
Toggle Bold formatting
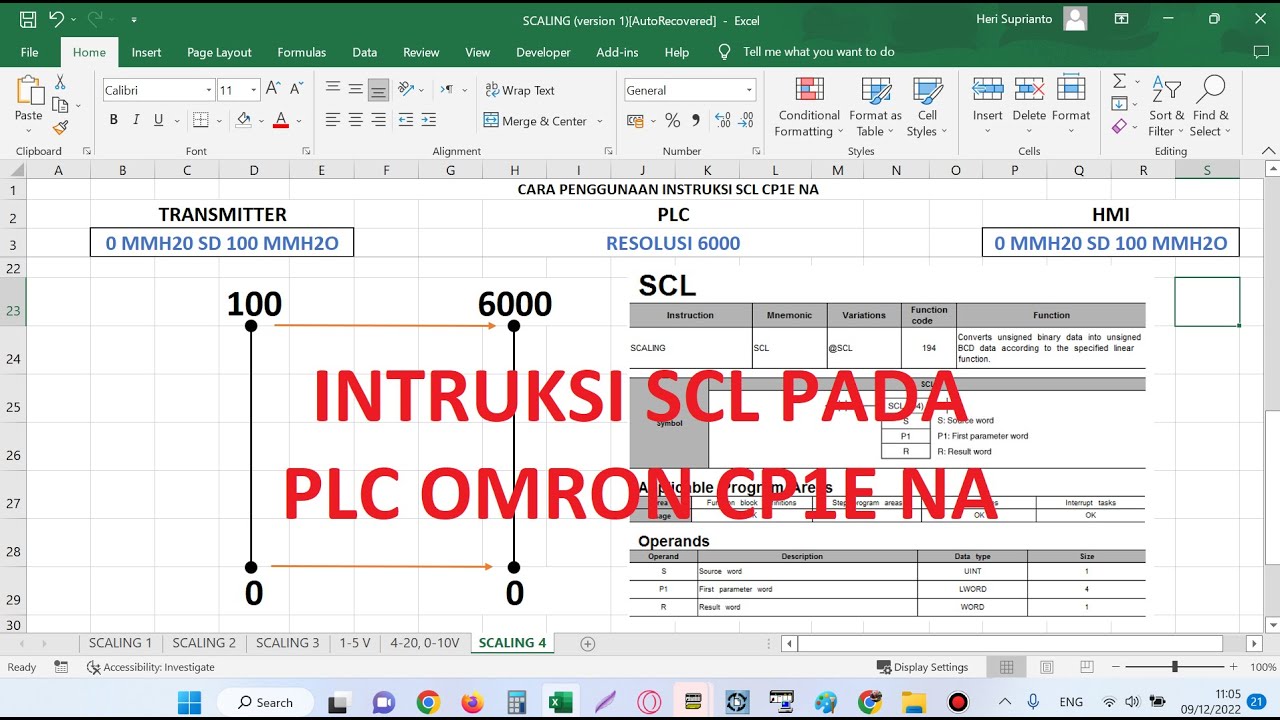point(114,120)
